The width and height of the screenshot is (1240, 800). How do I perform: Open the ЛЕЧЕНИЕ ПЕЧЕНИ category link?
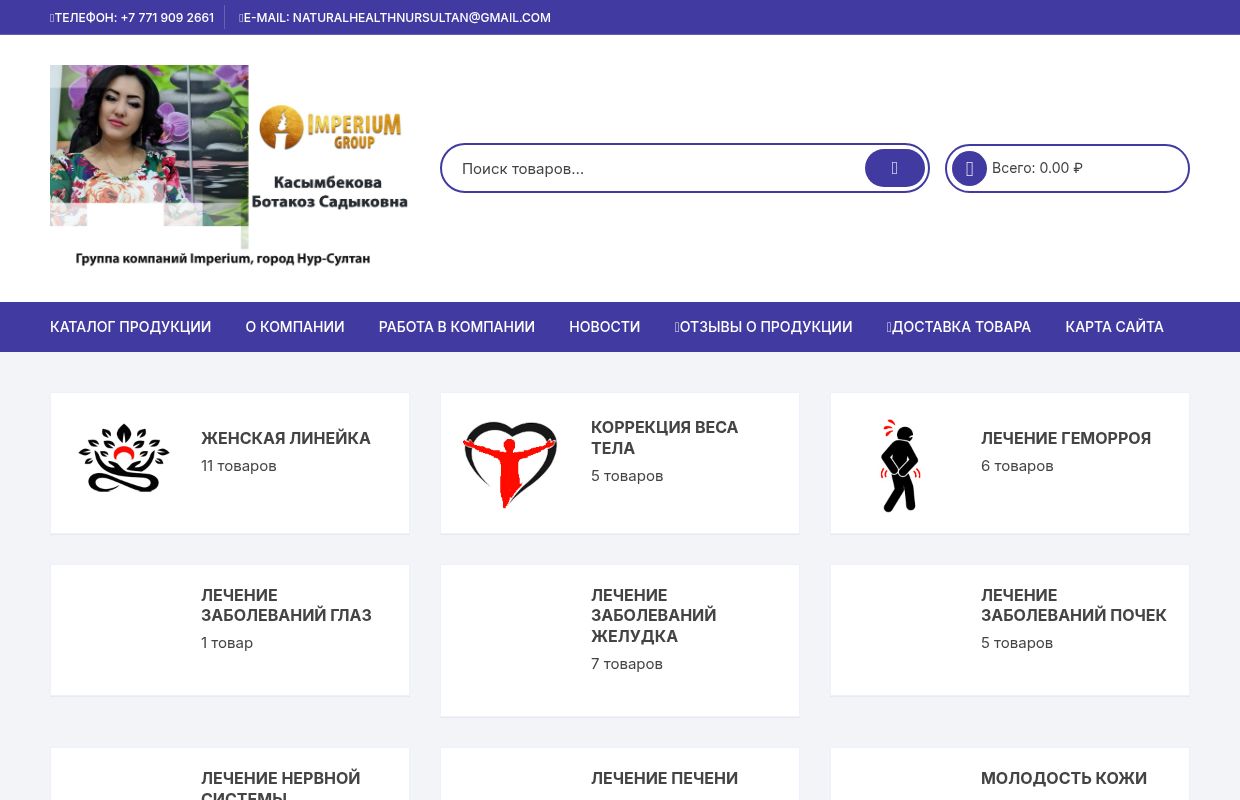coord(664,778)
